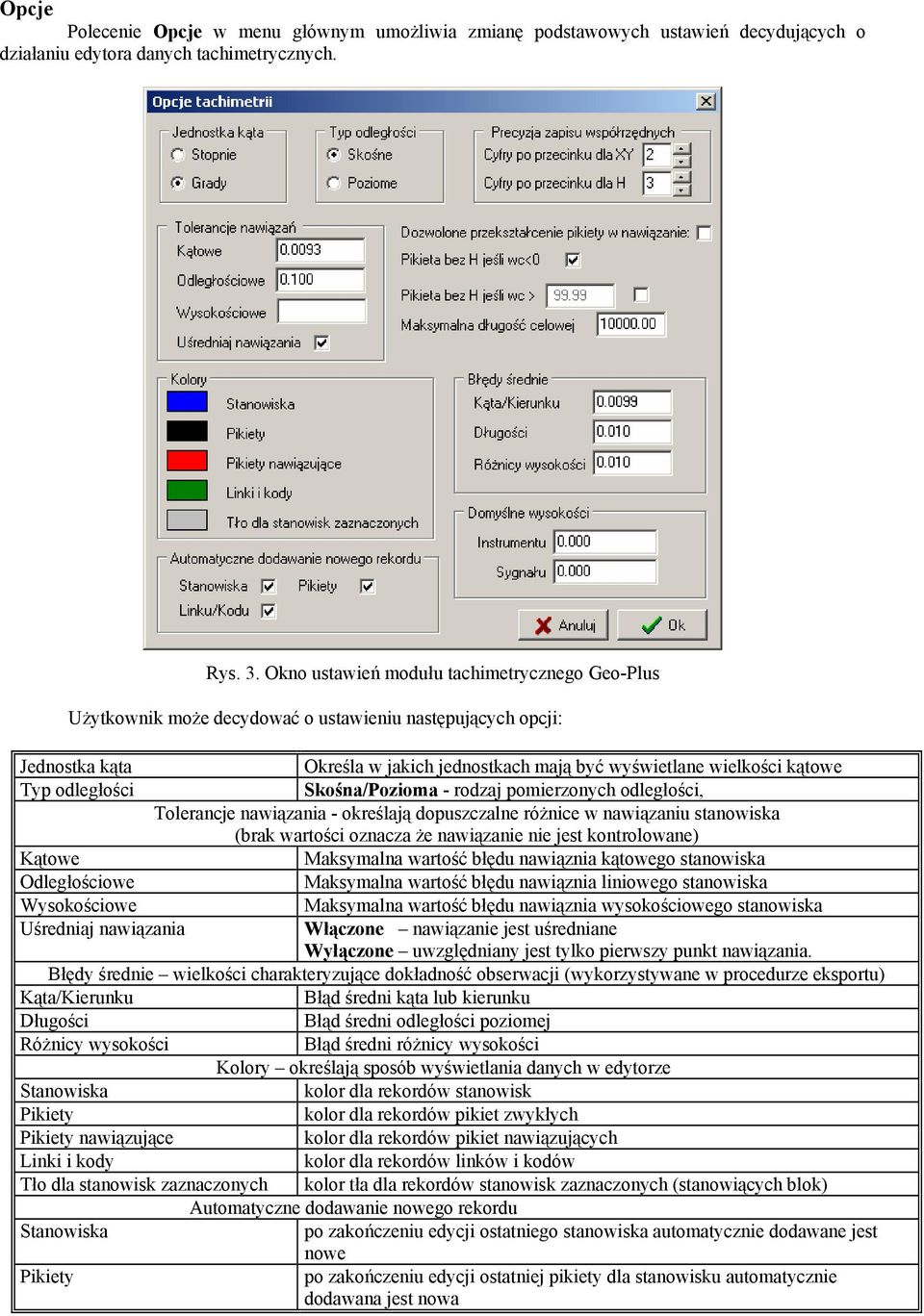Edit Długości mean error field
This screenshot has width=924, height=1316.
tap(632, 432)
